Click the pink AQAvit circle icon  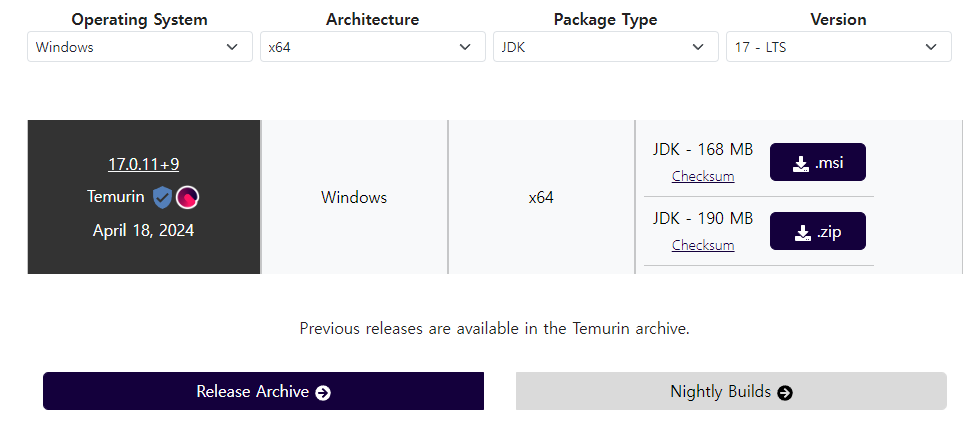187,197
